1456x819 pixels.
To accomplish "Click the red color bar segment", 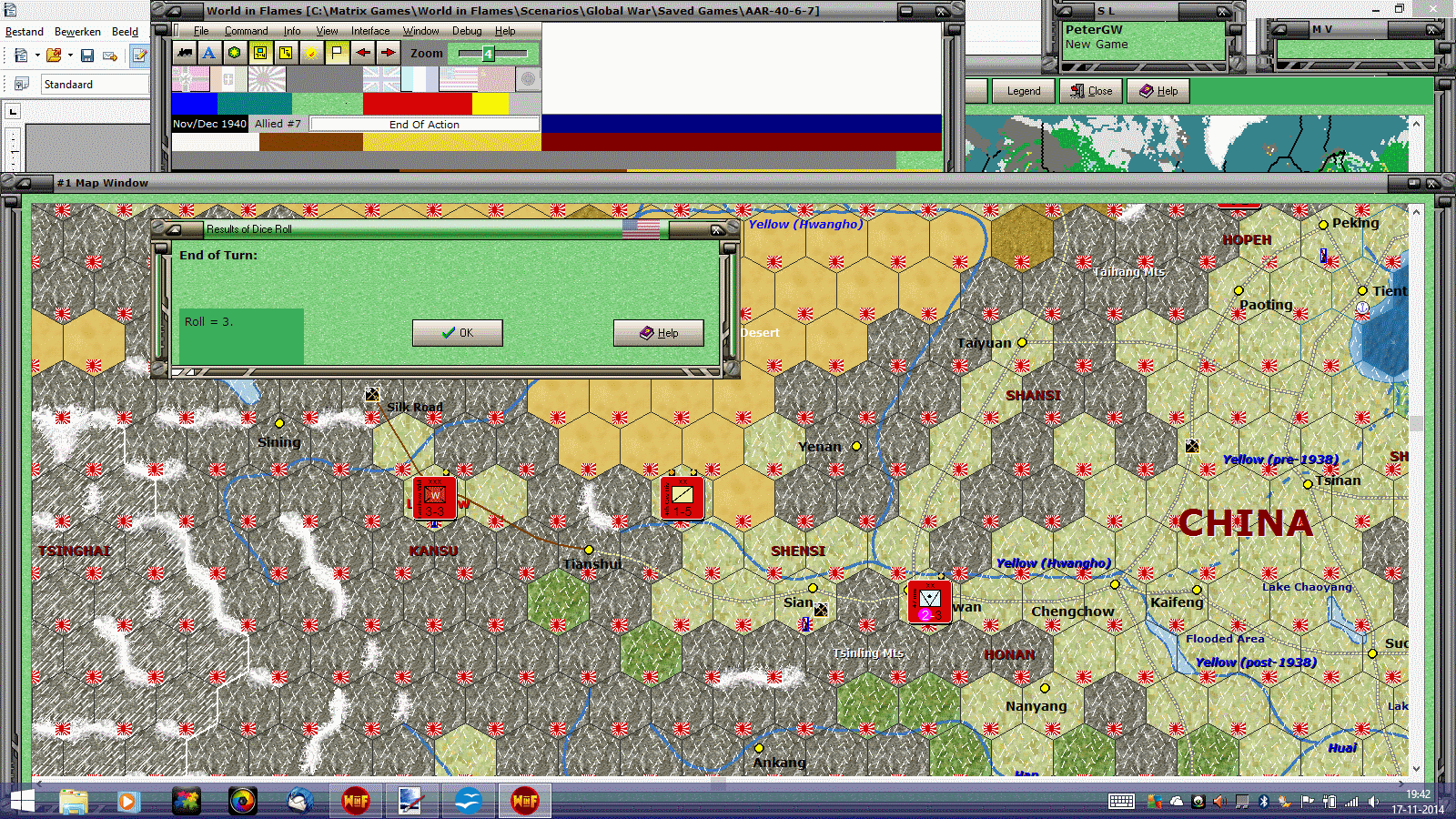I will pos(418,103).
